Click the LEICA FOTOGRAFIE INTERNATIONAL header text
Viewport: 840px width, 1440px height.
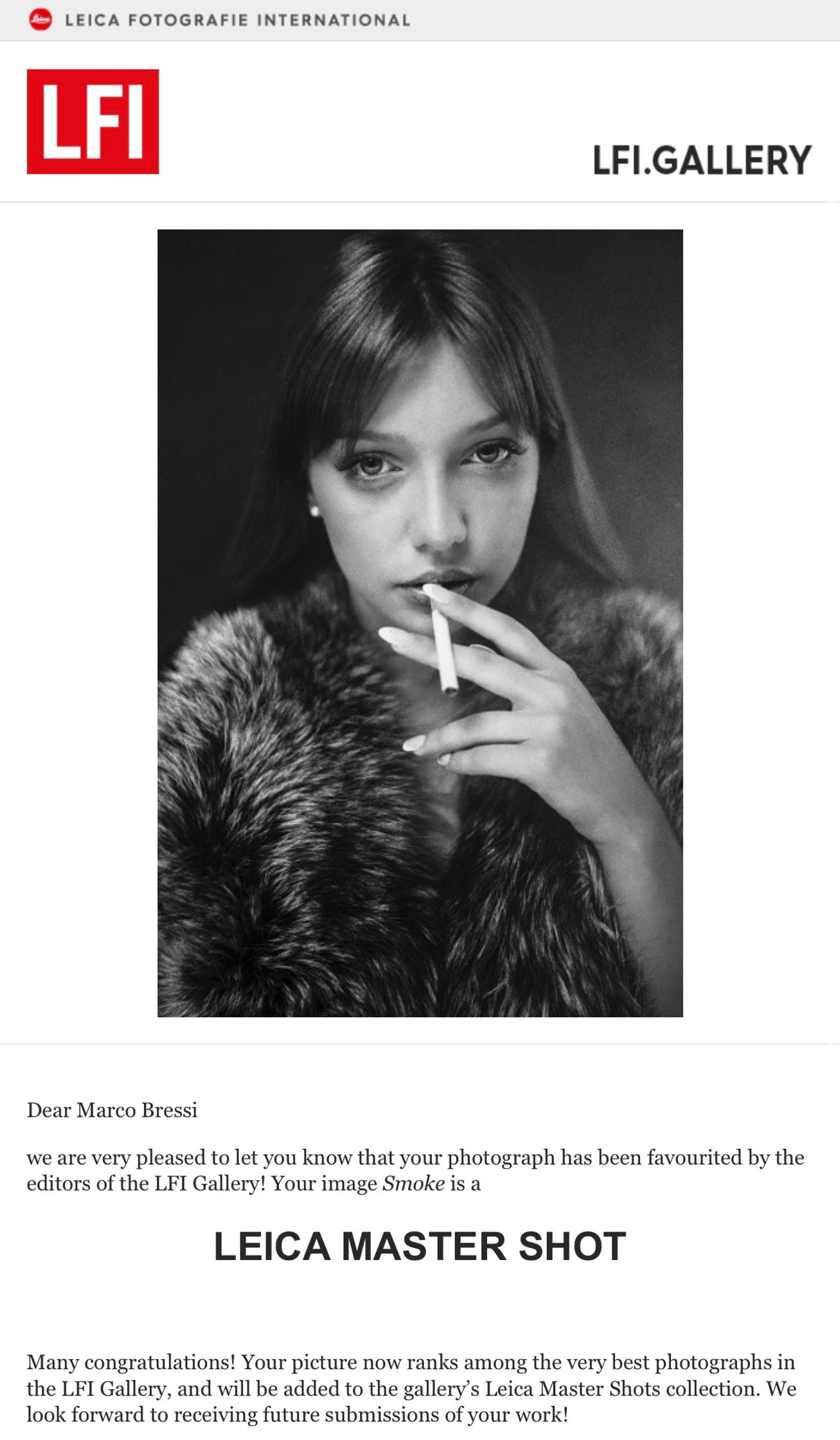237,20
